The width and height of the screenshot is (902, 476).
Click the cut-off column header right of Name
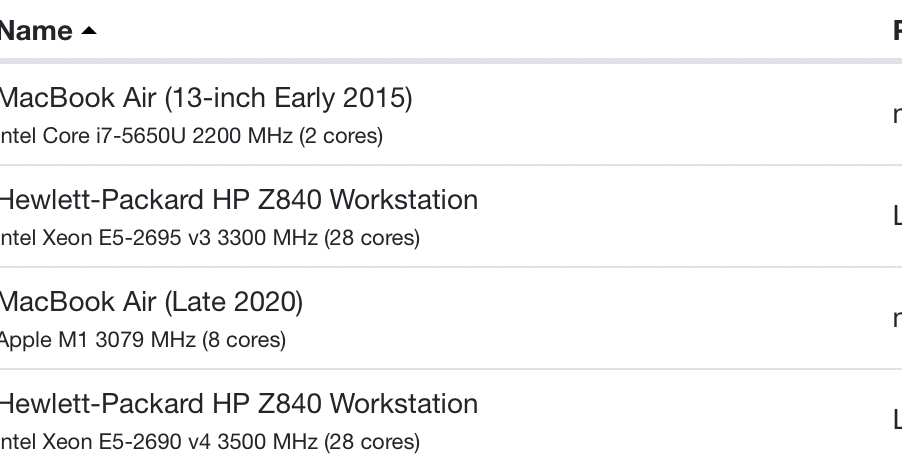point(896,31)
